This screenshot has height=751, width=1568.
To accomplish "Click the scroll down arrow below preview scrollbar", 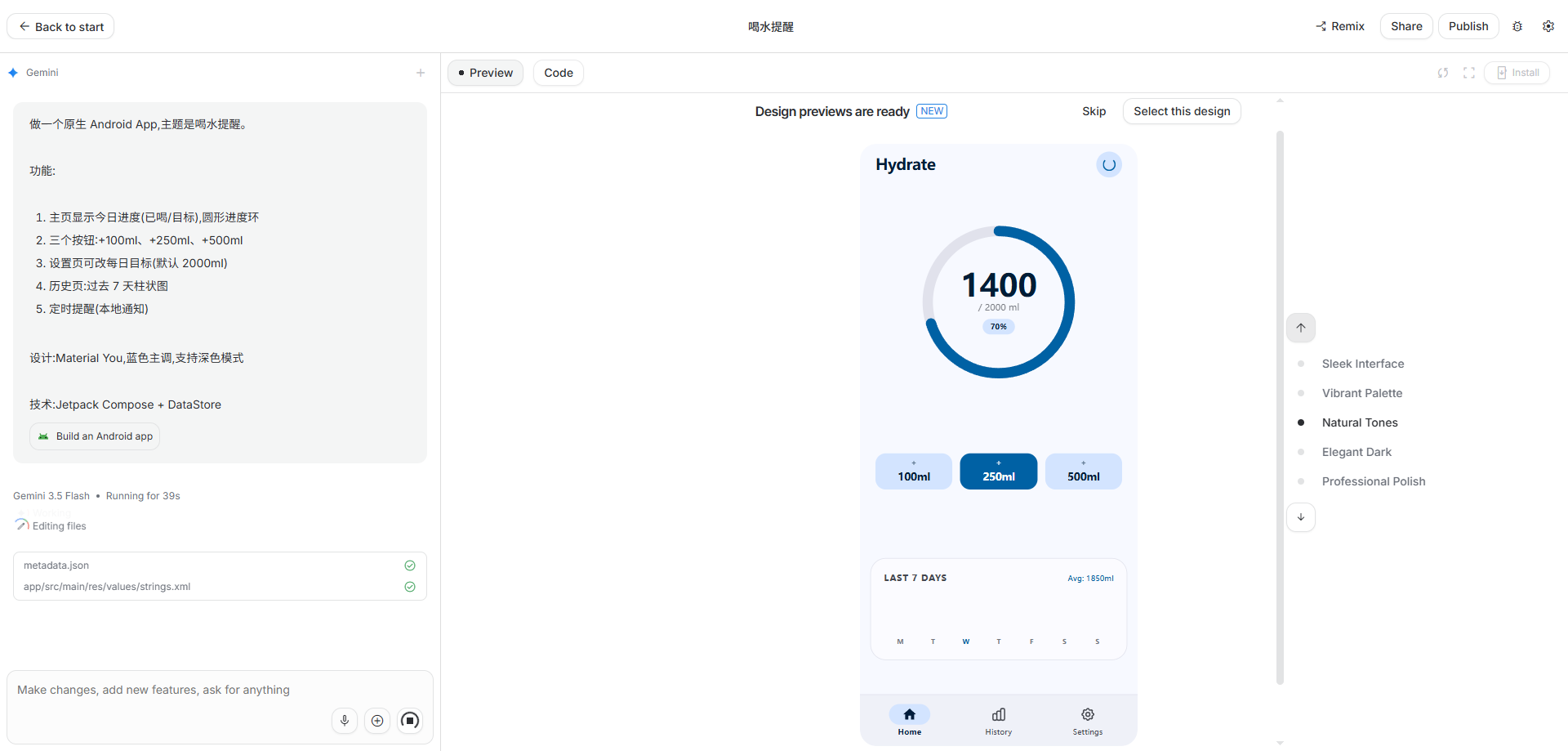I will (1280, 743).
